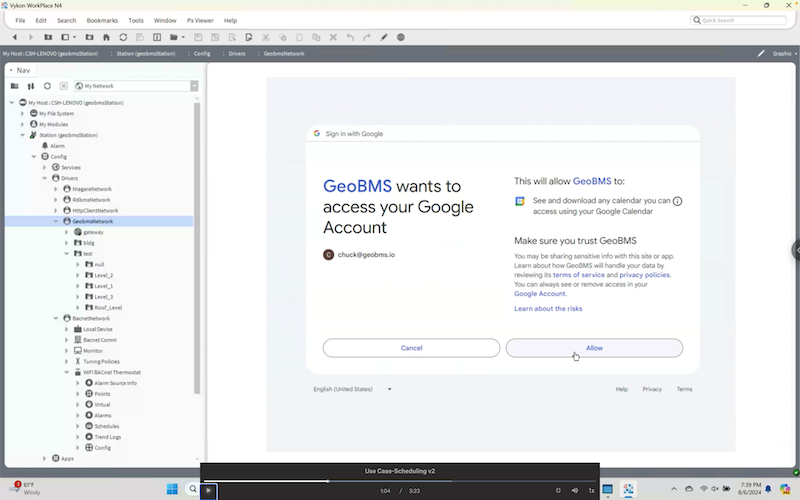800x500 pixels.
Task: Seek on the video progress bar
Action: (399, 481)
